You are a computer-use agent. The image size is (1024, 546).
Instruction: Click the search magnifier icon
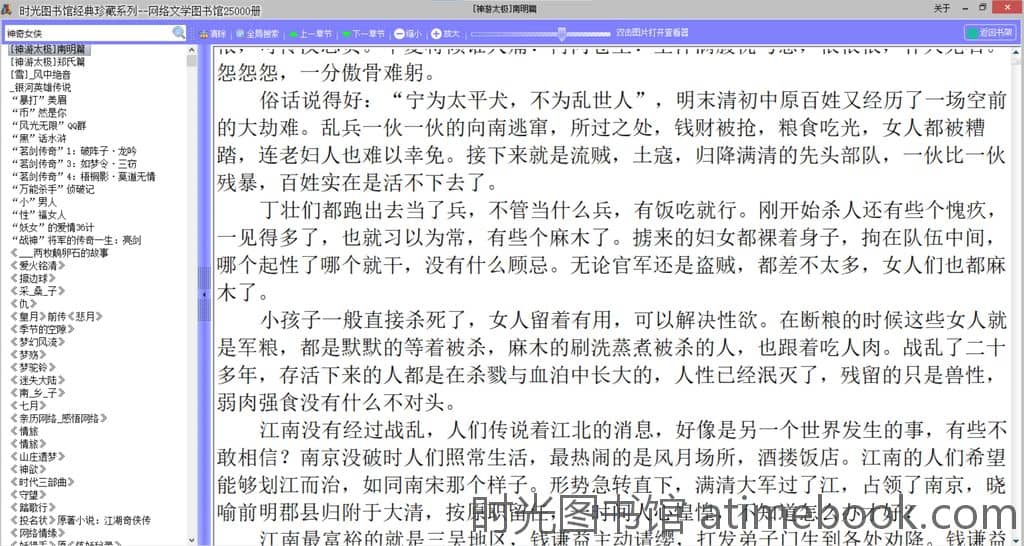[179, 33]
